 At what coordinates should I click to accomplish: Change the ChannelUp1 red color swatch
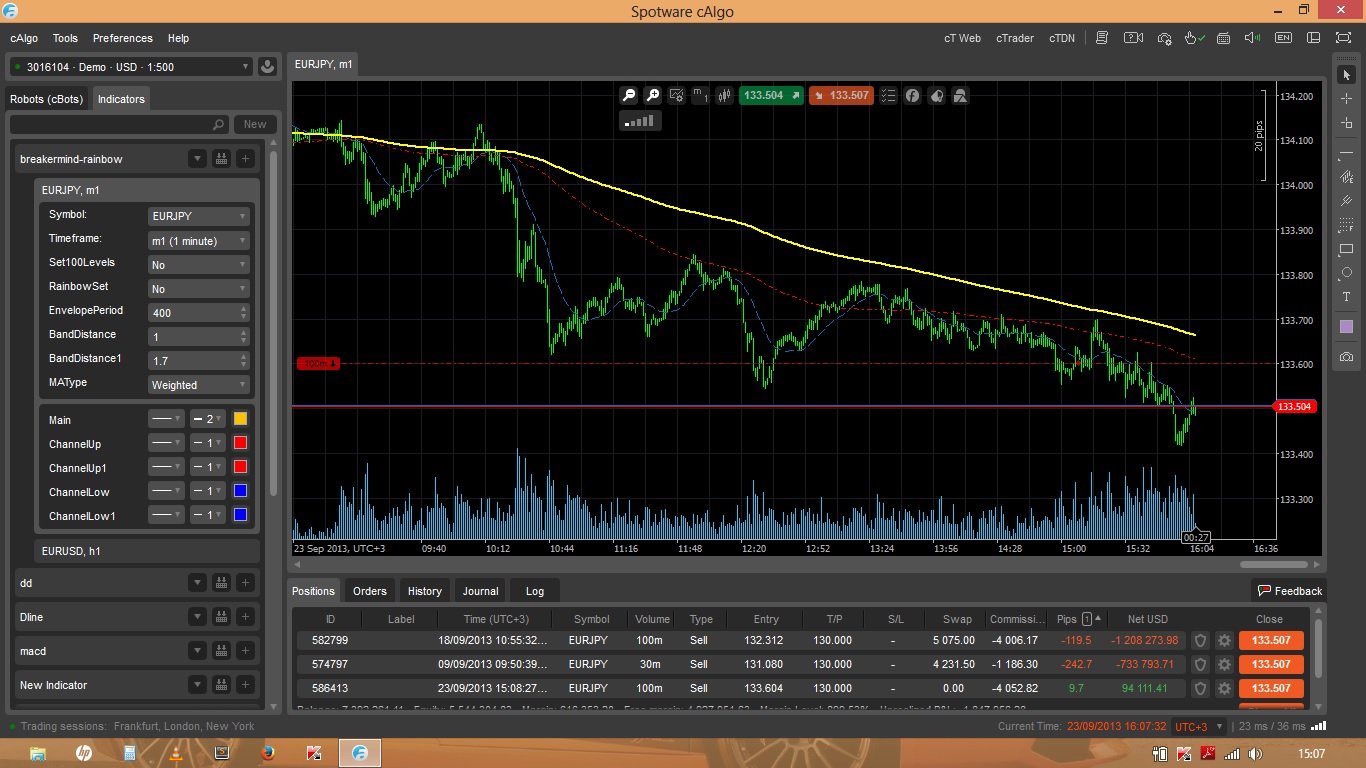[x=240, y=467]
